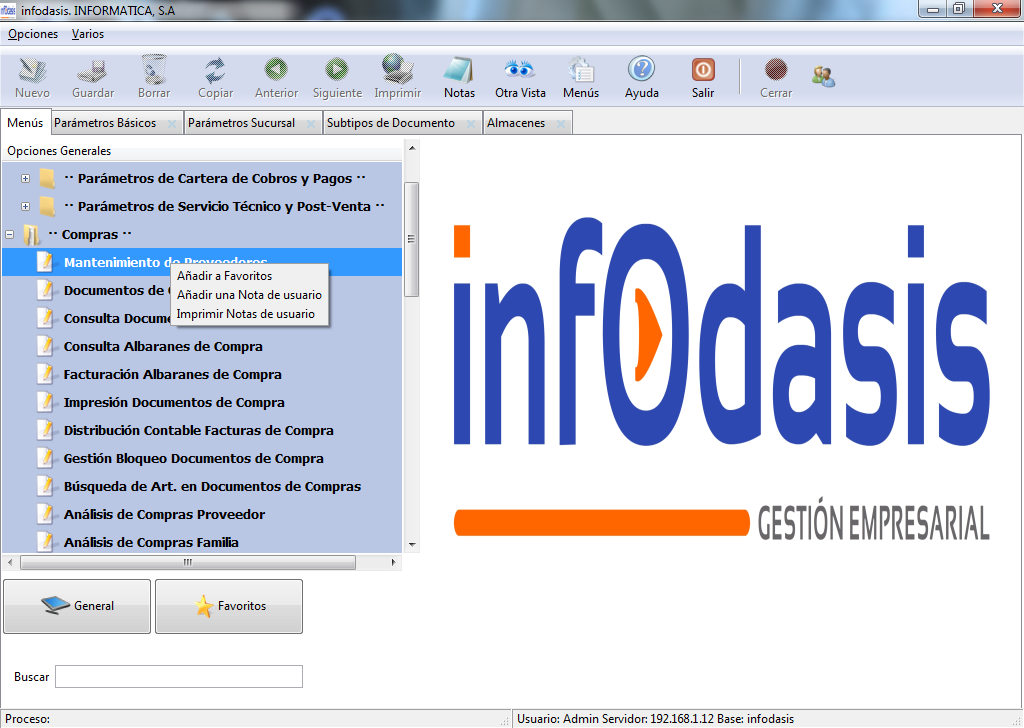Viewport: 1024px width, 728px height.
Task: Select Distribución Contable Facturas de Compra
Action: [199, 430]
